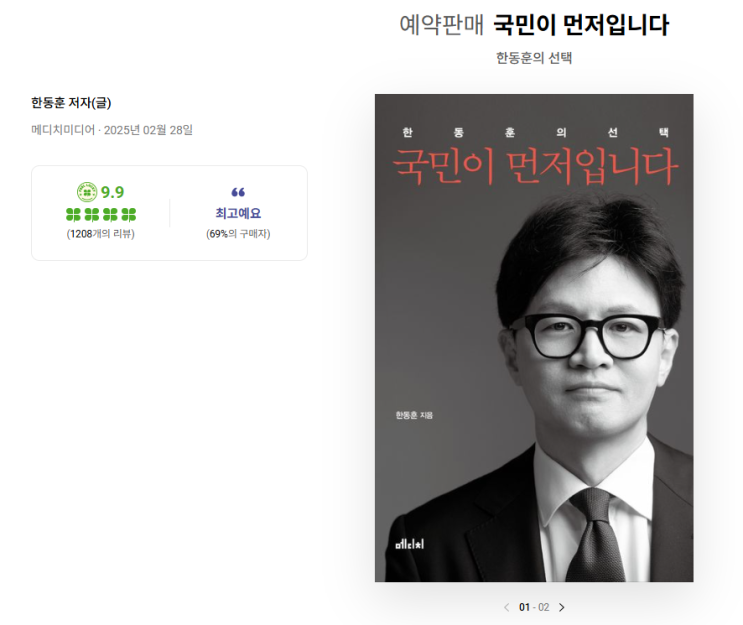Click the book title 국민이 먼저입니다 heading

click(x=581, y=25)
